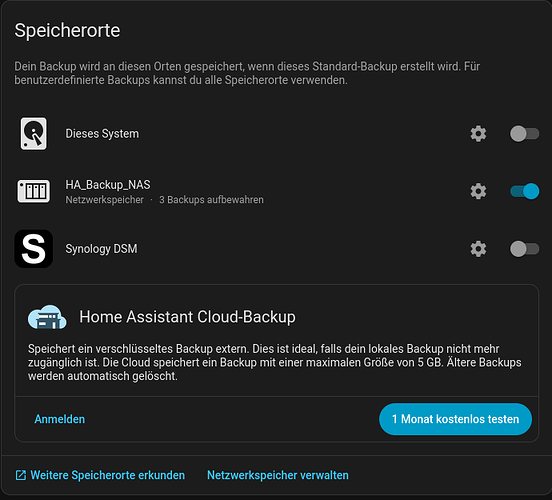Select the Dieses System label
552x500 pixels.
tap(102, 134)
